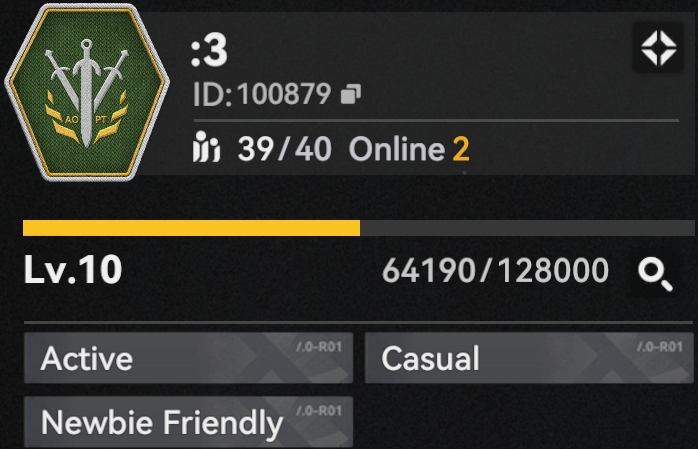Click the /.0-R01 code on the Active tag
The image size is (698, 449).
pos(319,347)
